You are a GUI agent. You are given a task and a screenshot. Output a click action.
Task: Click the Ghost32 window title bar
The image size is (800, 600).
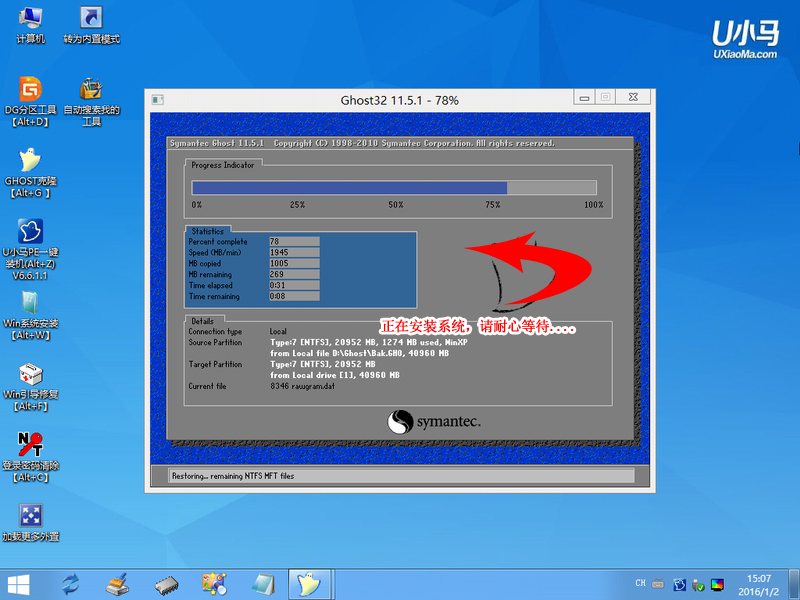coord(360,100)
